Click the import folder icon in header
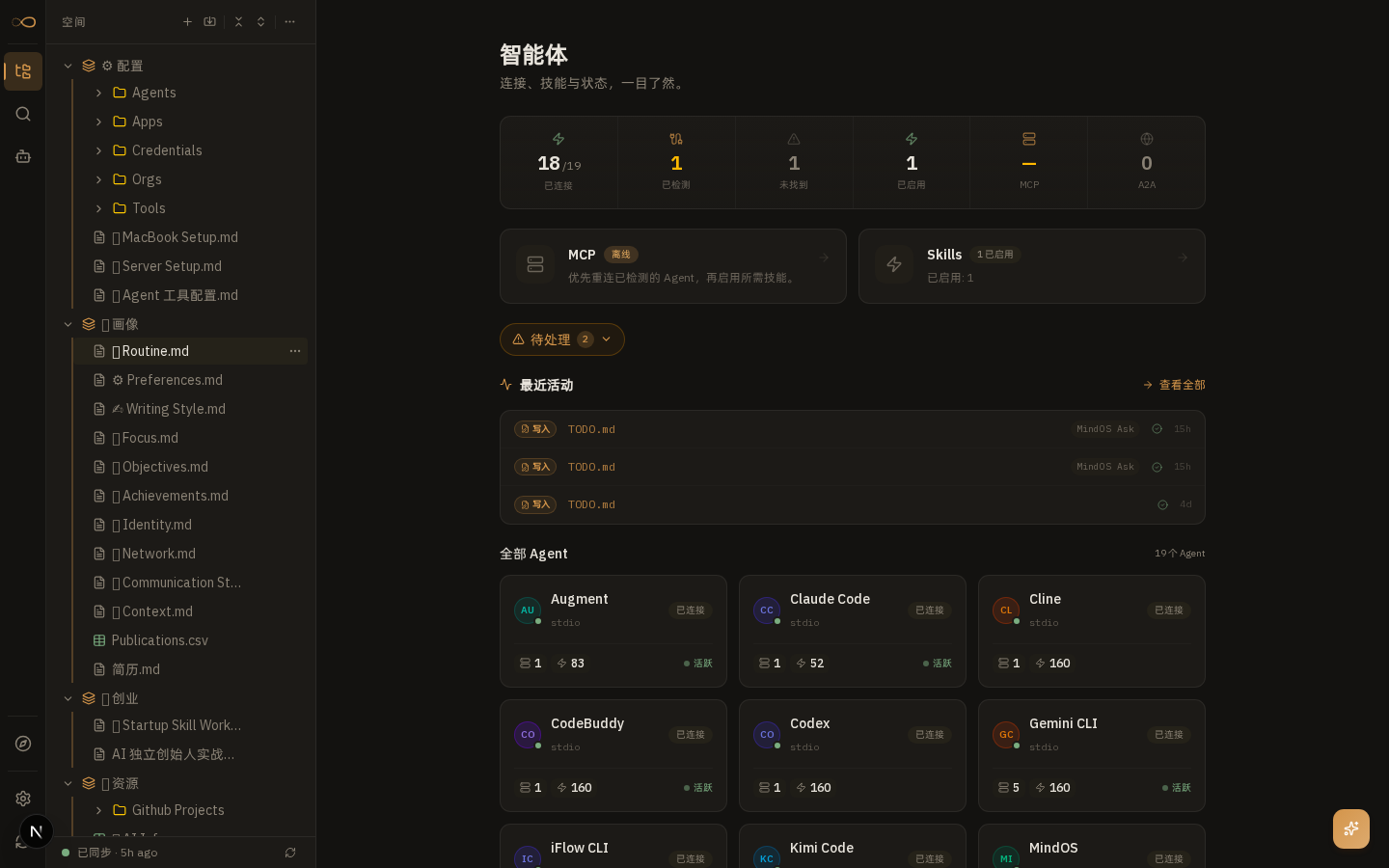Screen dimensions: 1389x868 209,21
